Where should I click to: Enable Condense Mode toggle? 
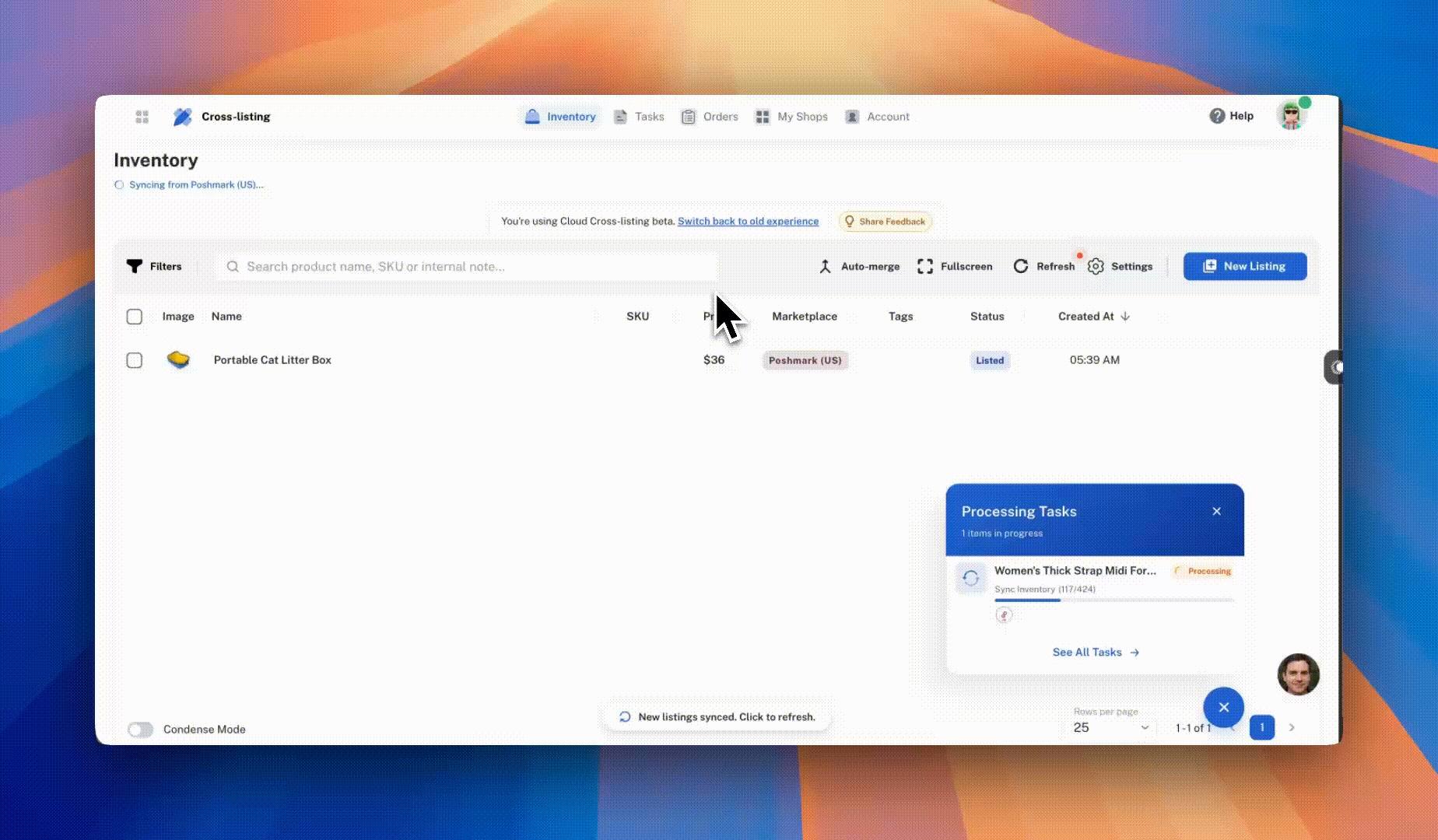click(141, 730)
